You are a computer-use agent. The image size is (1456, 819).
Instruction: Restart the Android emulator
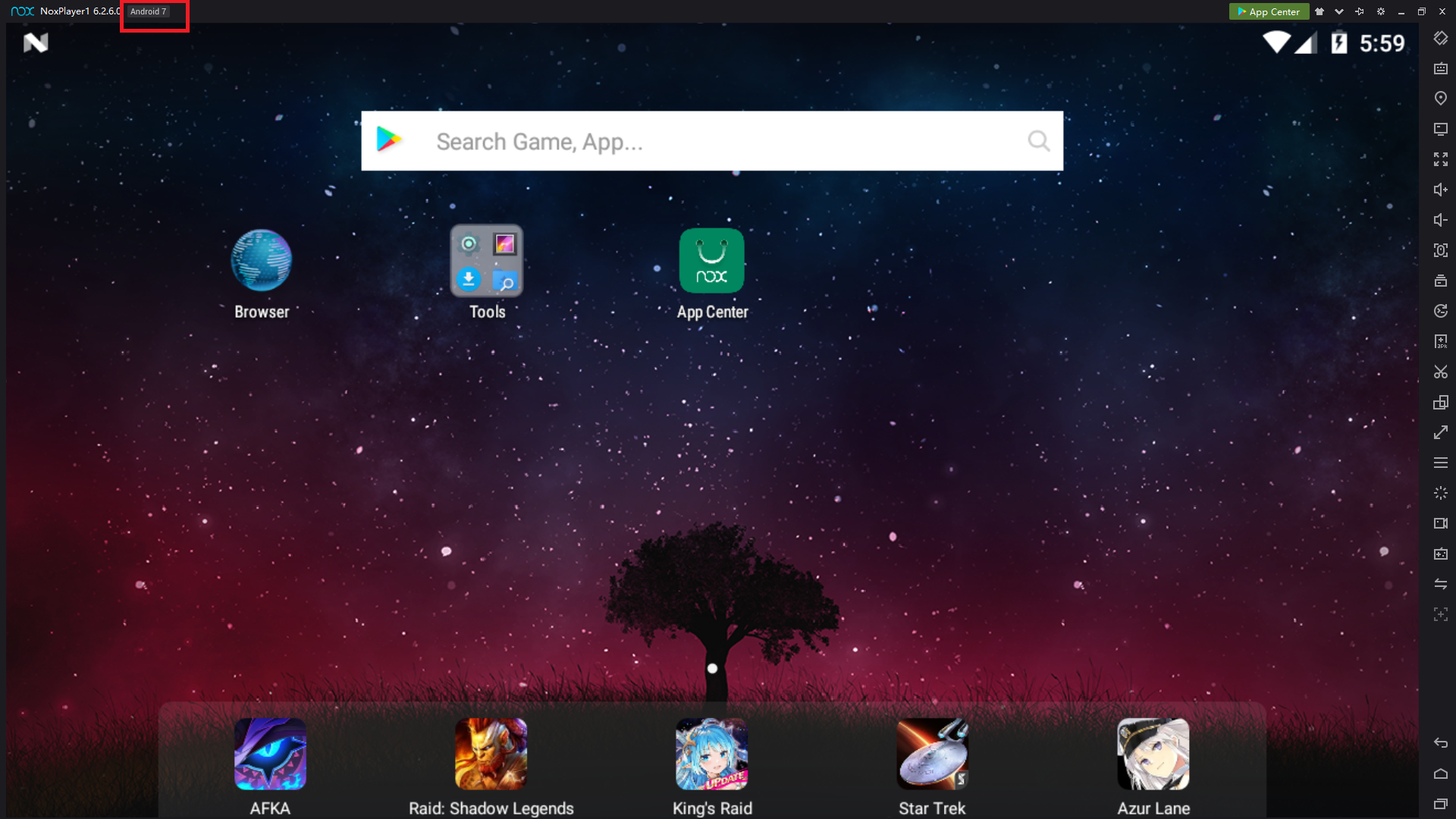click(1441, 311)
